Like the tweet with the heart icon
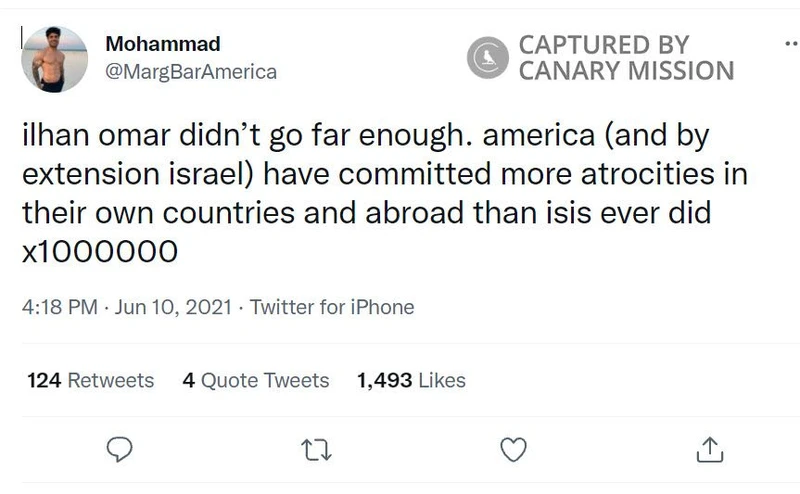The width and height of the screenshot is (800, 494). [x=513, y=448]
